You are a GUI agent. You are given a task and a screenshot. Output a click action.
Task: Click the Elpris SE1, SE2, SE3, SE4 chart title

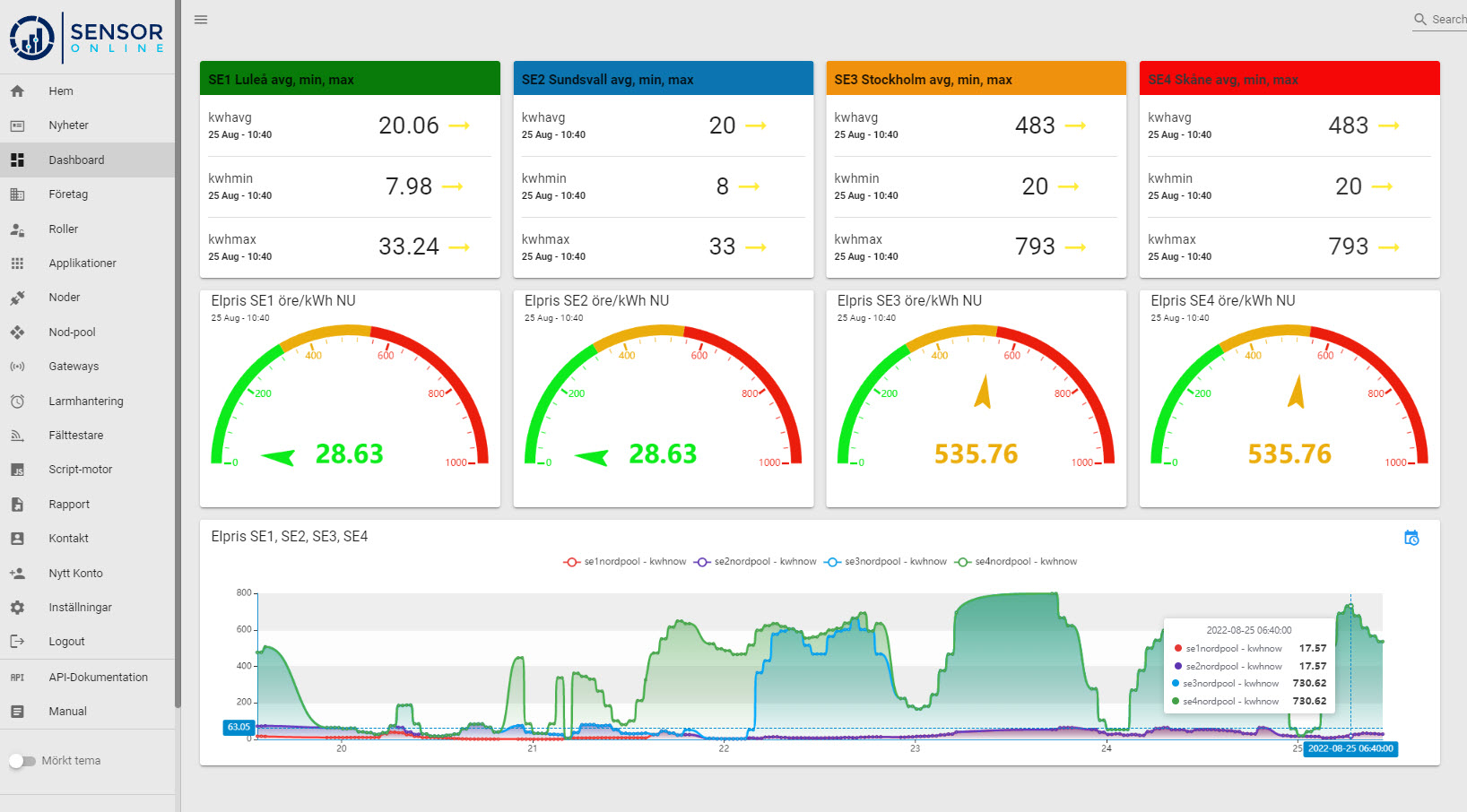[x=290, y=537]
